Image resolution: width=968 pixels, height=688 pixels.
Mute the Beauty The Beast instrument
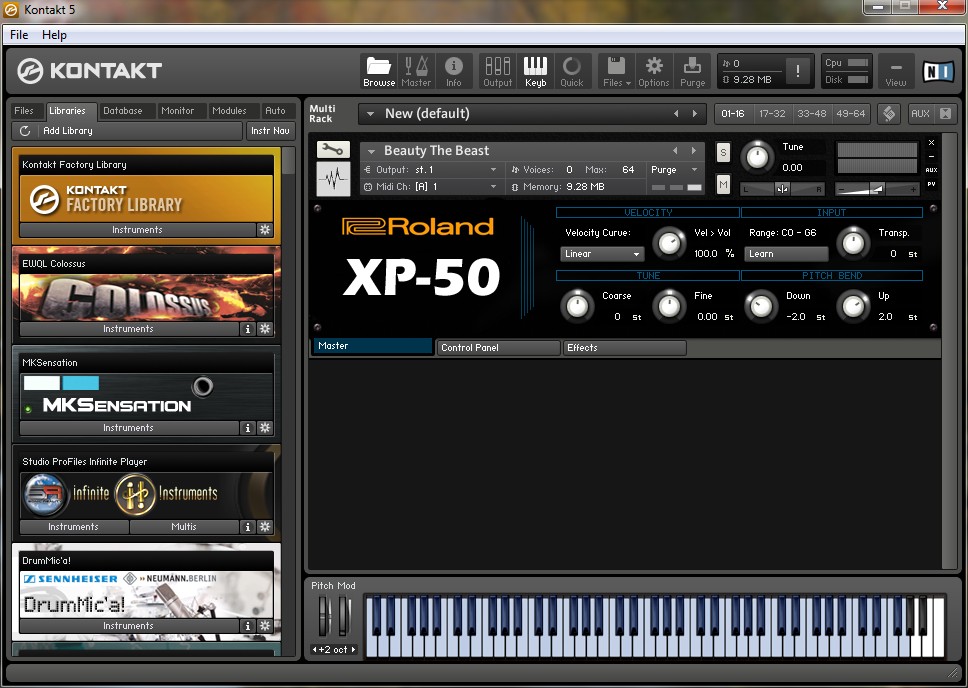[x=723, y=184]
